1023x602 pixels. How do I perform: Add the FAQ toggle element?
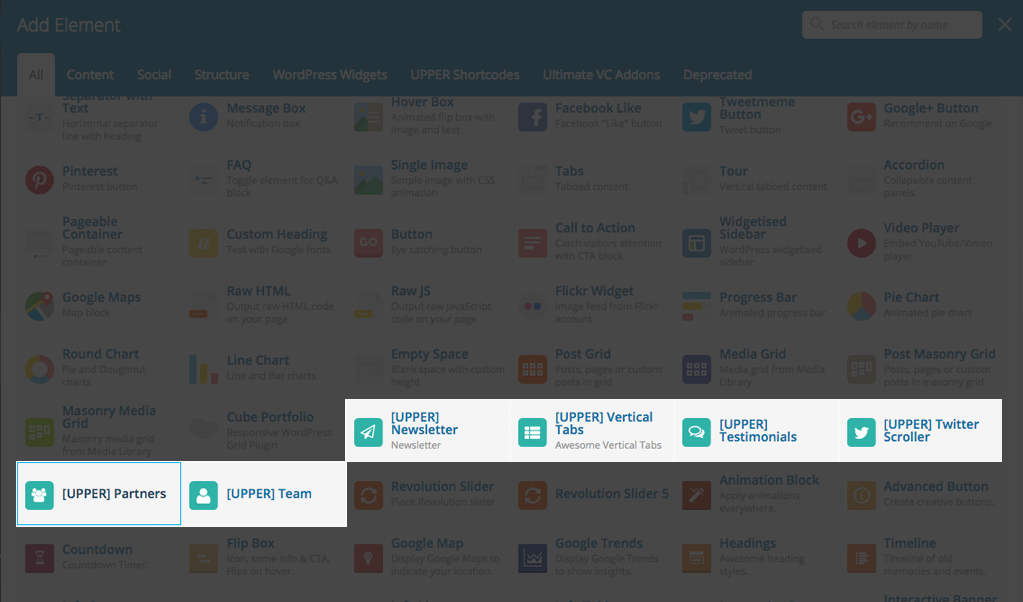coord(263,179)
